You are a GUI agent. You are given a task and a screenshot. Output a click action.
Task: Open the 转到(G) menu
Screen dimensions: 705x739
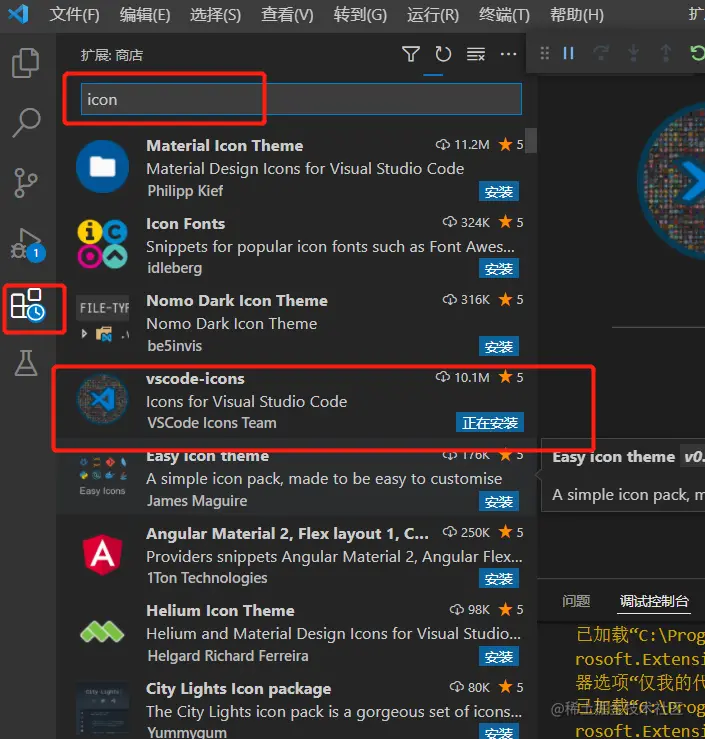[x=360, y=15]
